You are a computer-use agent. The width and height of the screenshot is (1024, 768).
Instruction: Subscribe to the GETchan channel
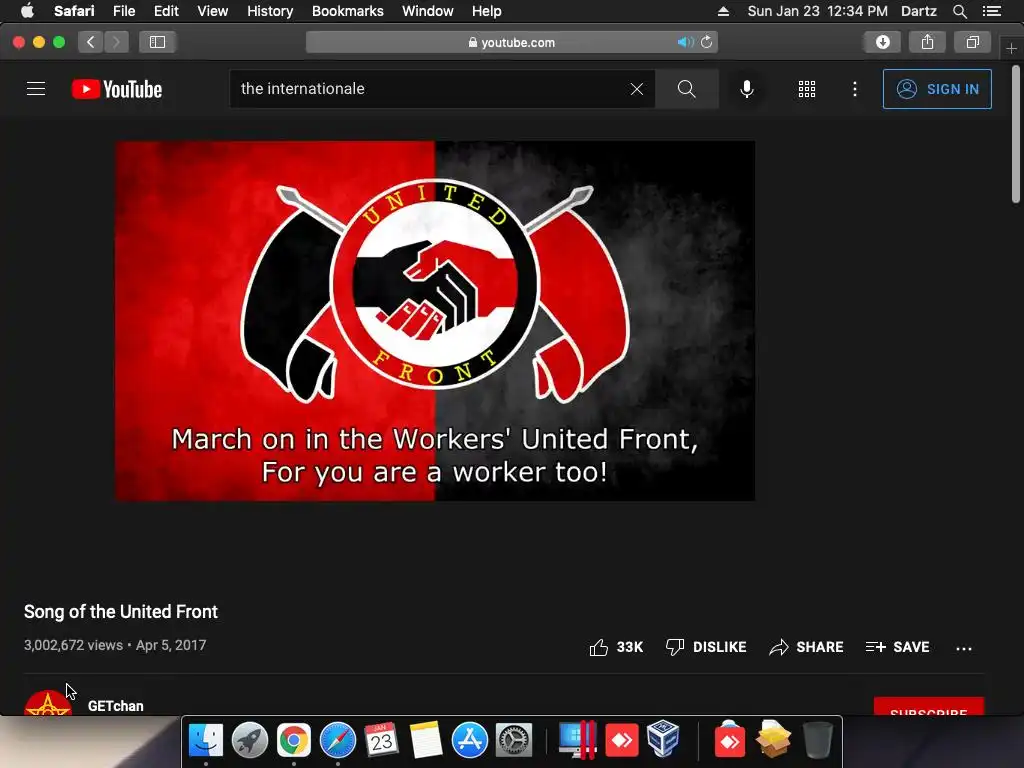click(x=929, y=707)
